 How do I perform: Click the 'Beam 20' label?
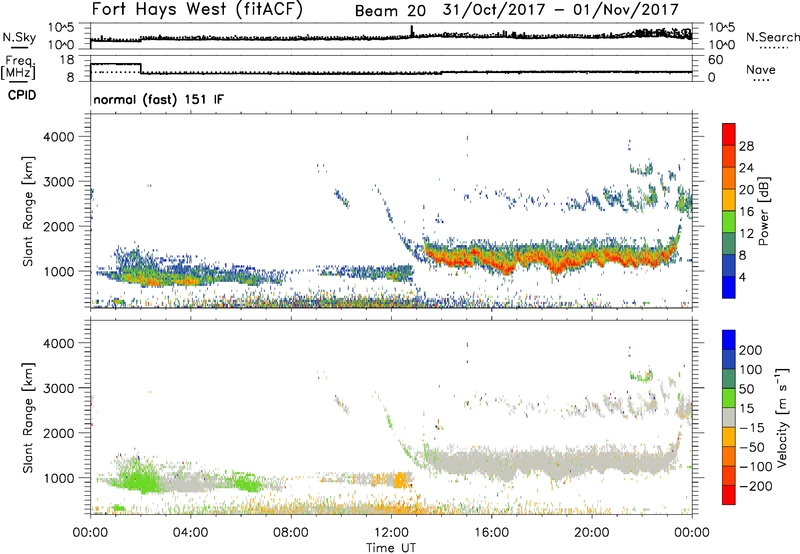pos(390,11)
